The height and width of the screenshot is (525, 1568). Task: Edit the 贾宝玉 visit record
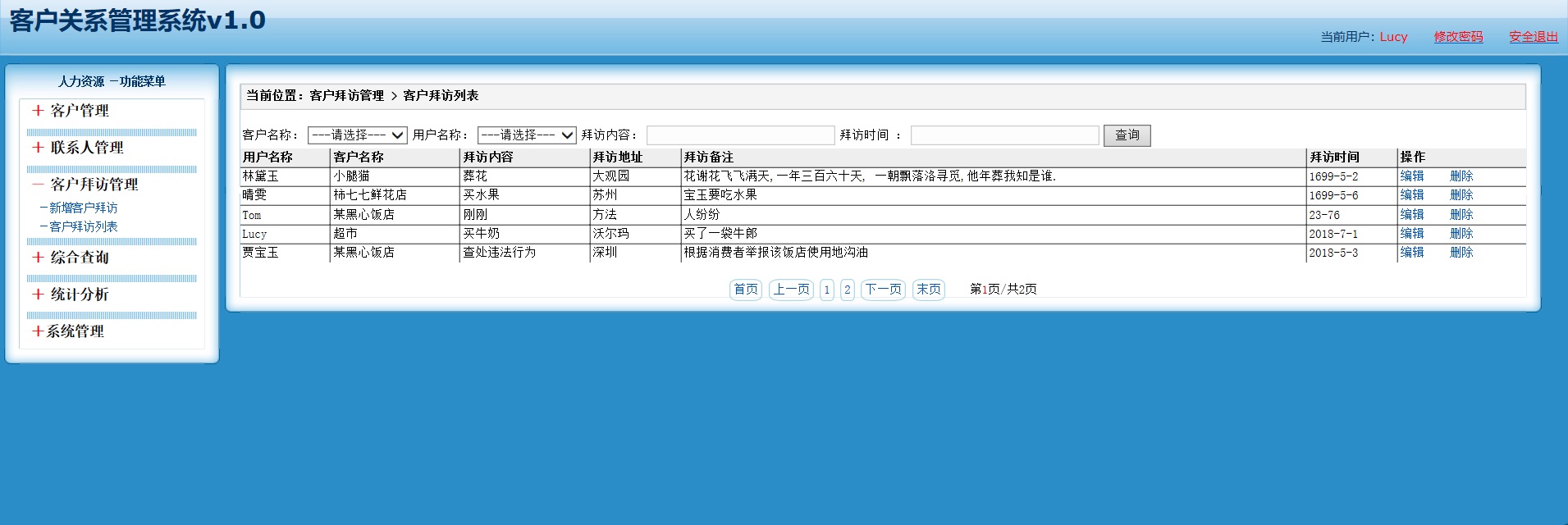point(1411,253)
